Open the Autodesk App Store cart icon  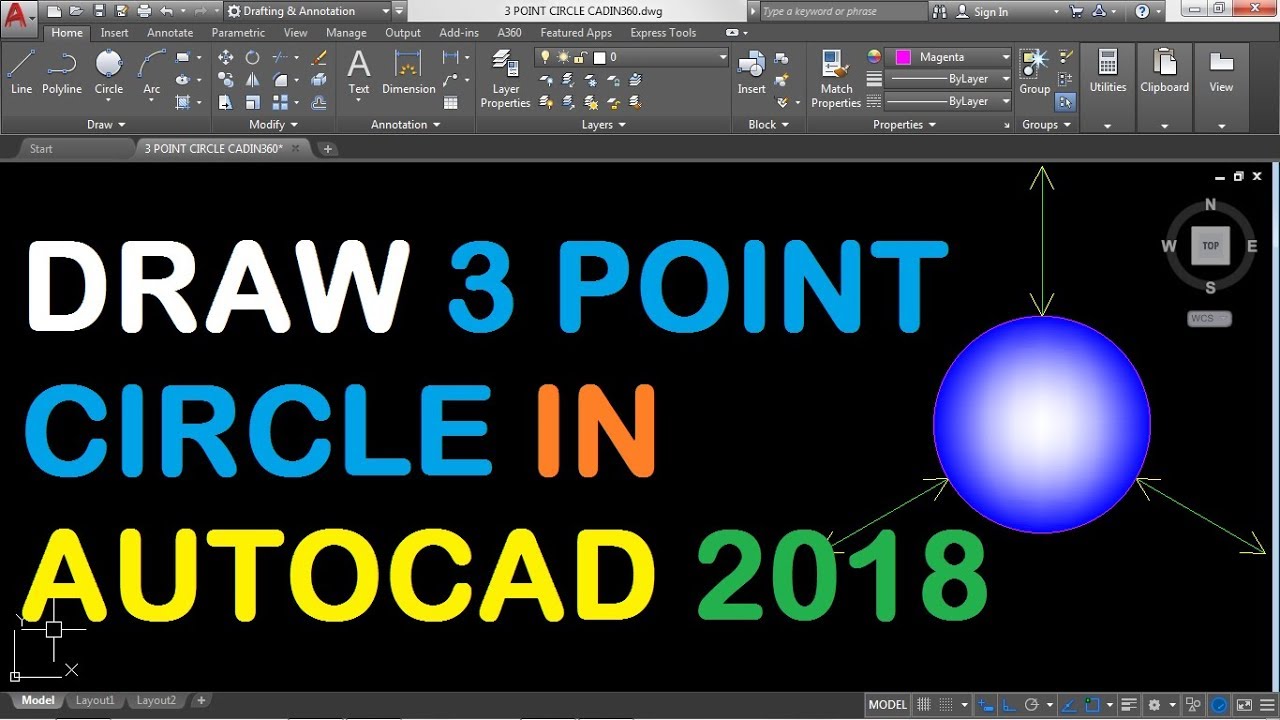[x=1076, y=11]
